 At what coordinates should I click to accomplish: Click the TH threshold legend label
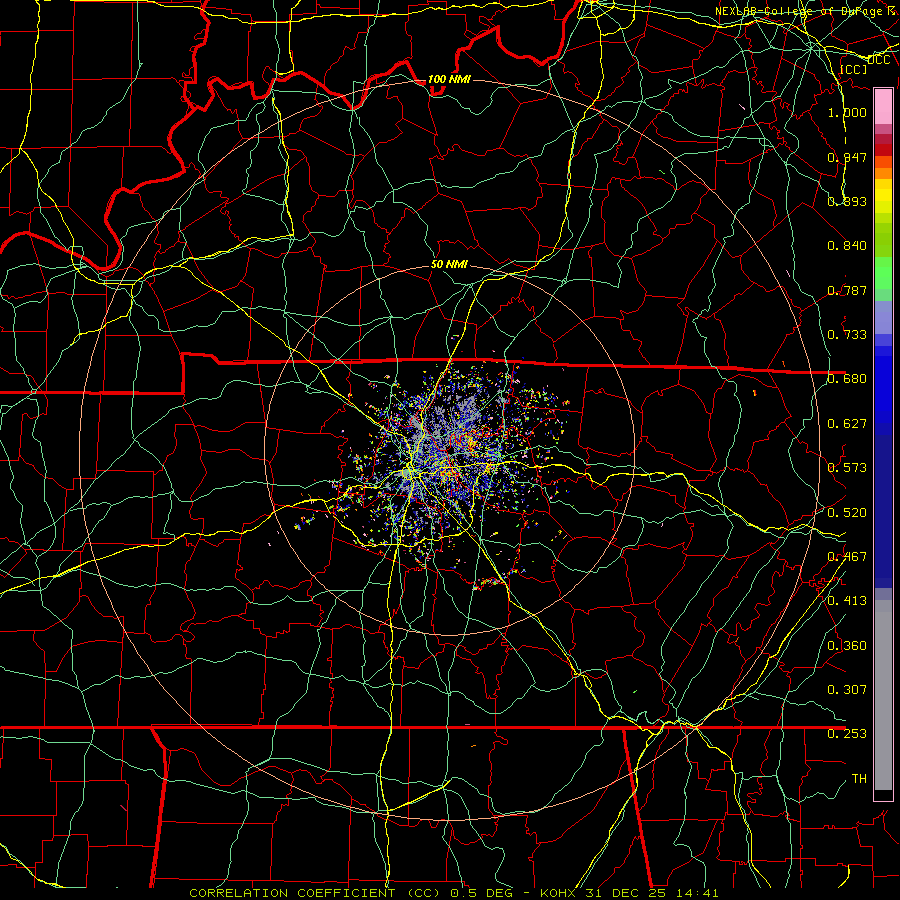click(859, 779)
